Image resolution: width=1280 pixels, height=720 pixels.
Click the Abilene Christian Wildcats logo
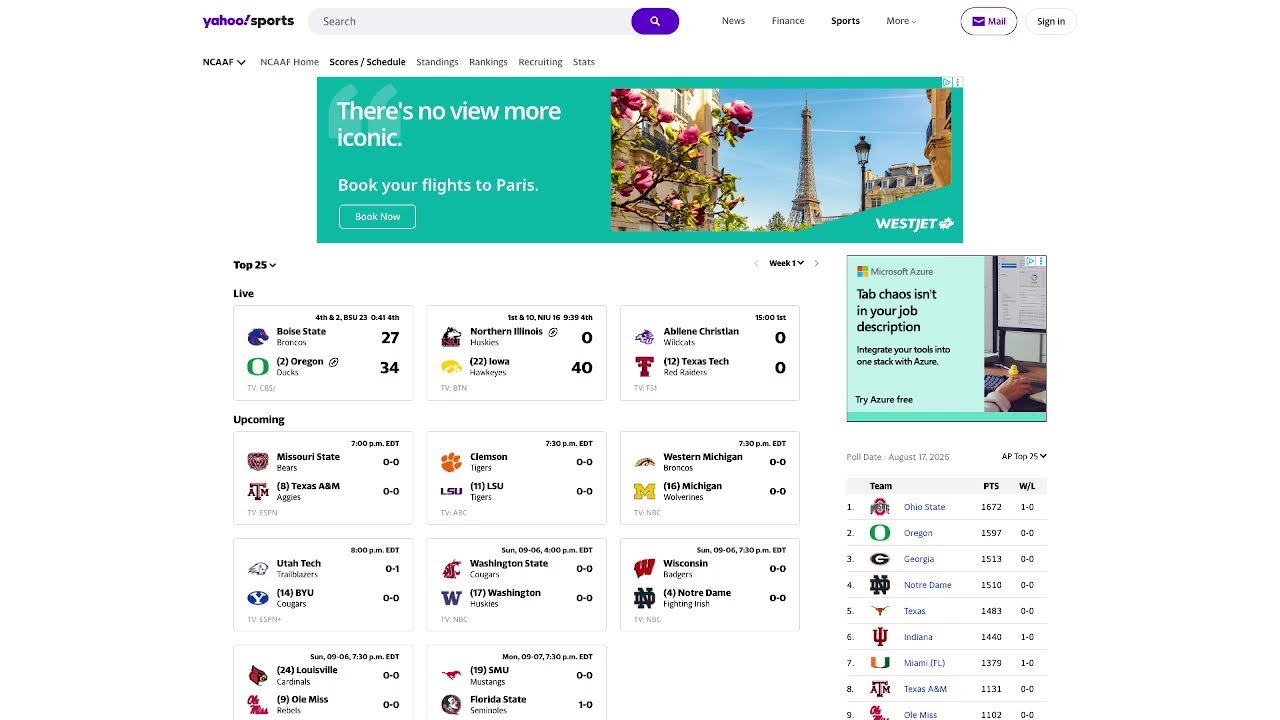[645, 337]
